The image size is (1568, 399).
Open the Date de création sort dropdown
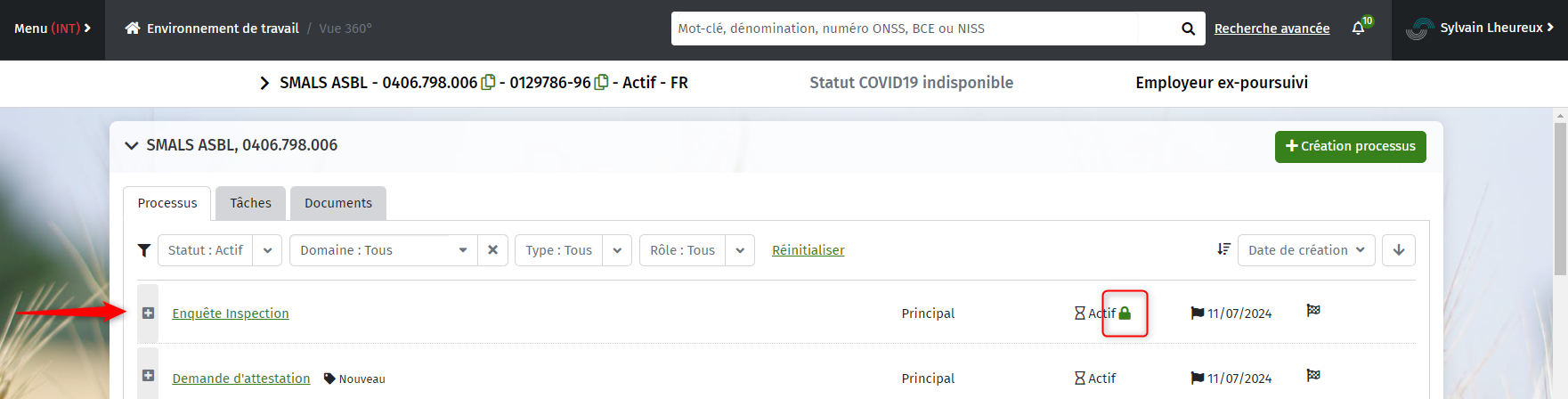pyautogui.click(x=1306, y=250)
